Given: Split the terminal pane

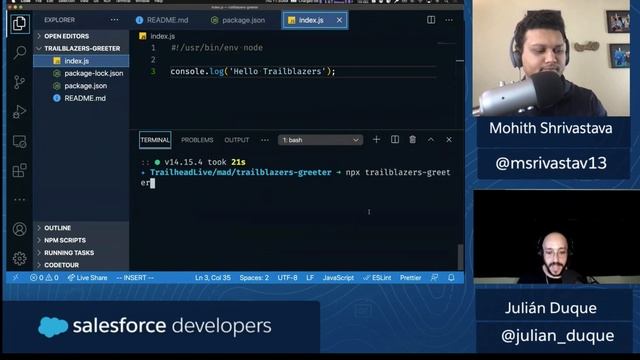Looking at the screenshot, I should pyautogui.click(x=395, y=140).
